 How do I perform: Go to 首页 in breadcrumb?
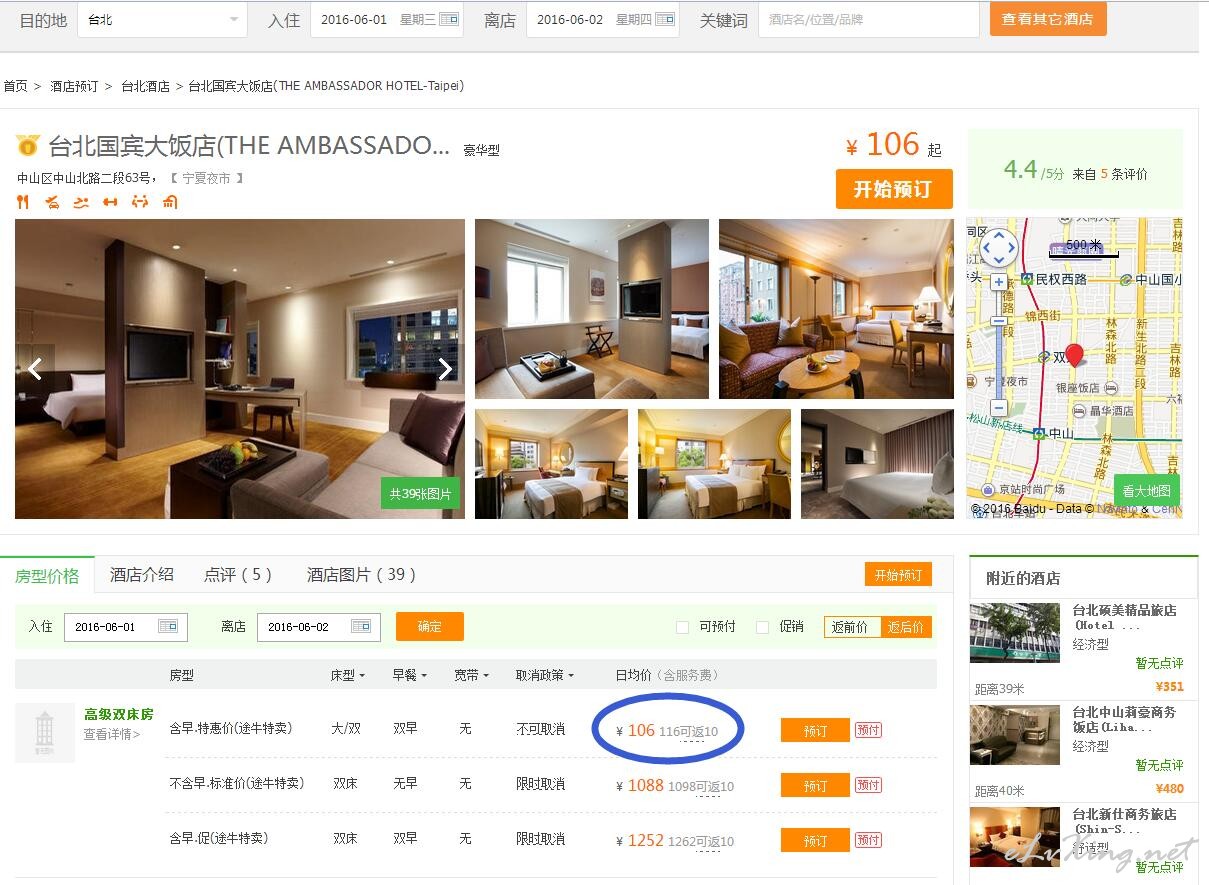click(16, 86)
